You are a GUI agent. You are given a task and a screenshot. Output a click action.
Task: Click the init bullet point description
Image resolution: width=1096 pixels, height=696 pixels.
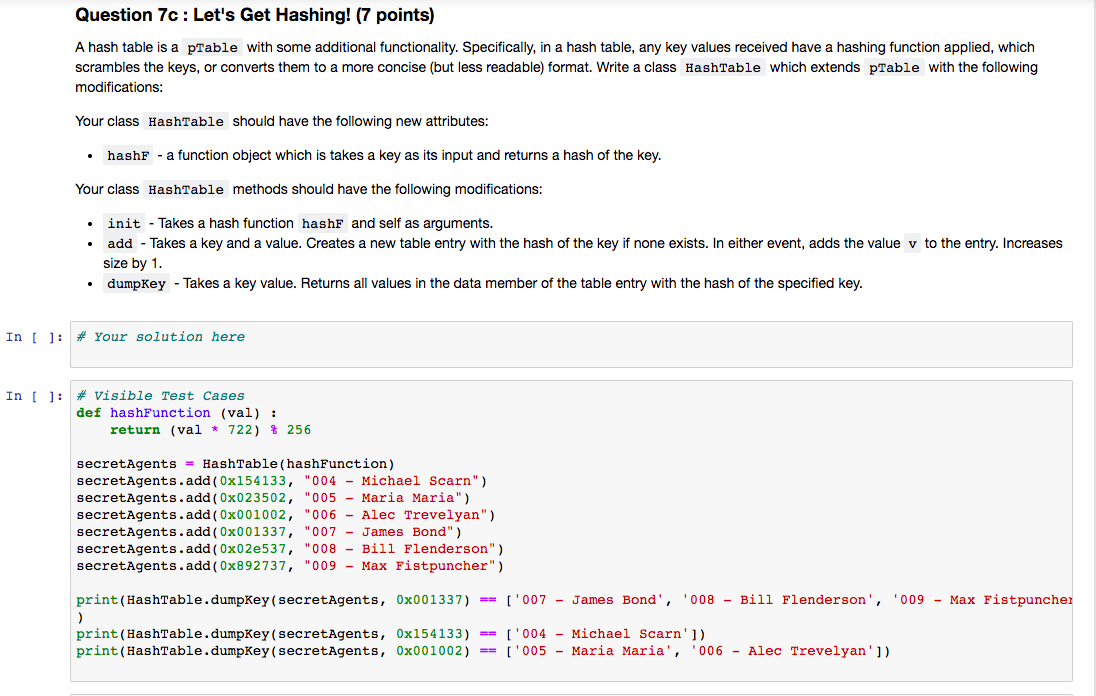click(300, 222)
